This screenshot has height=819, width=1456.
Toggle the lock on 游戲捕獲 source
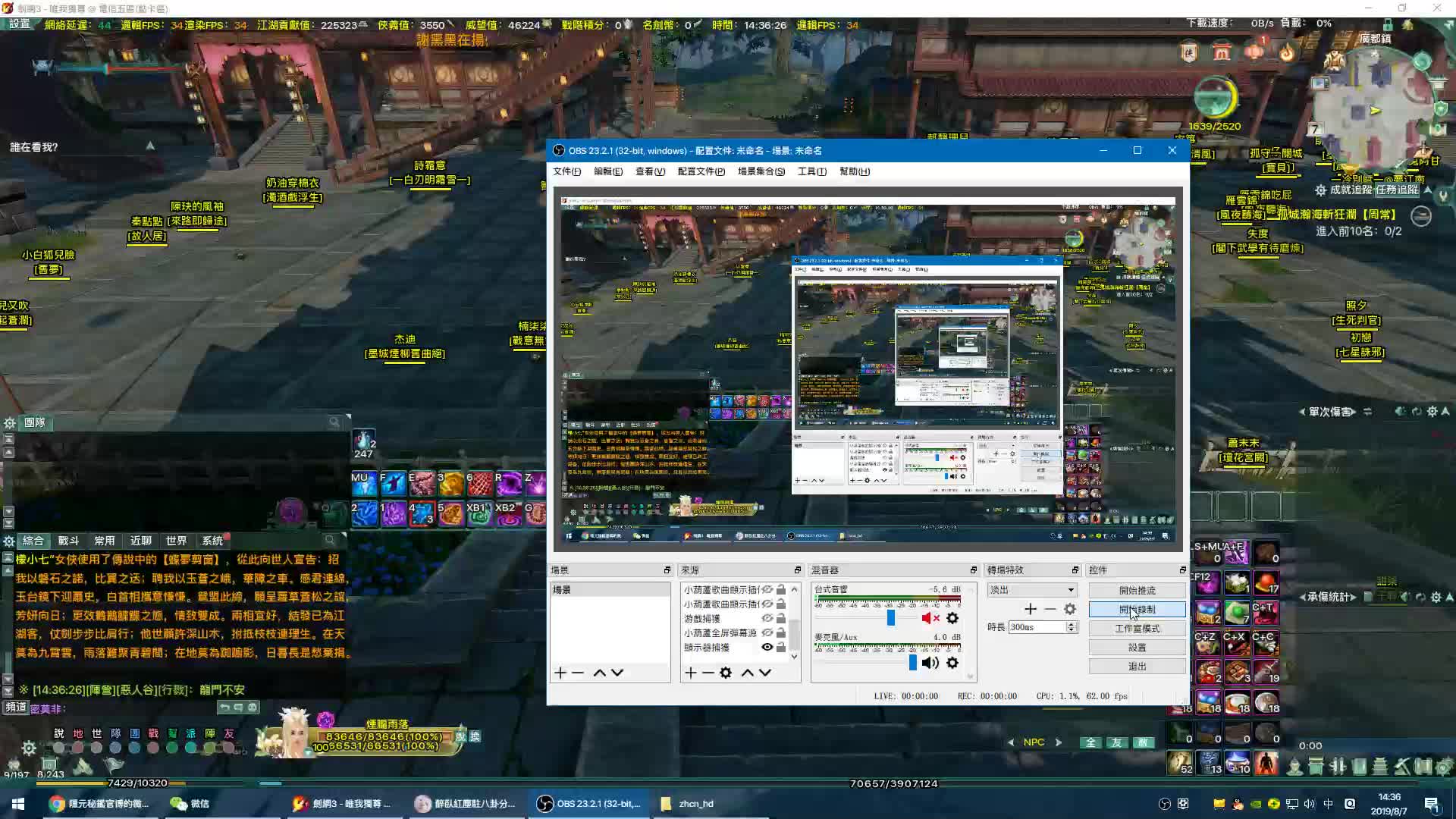(781, 618)
